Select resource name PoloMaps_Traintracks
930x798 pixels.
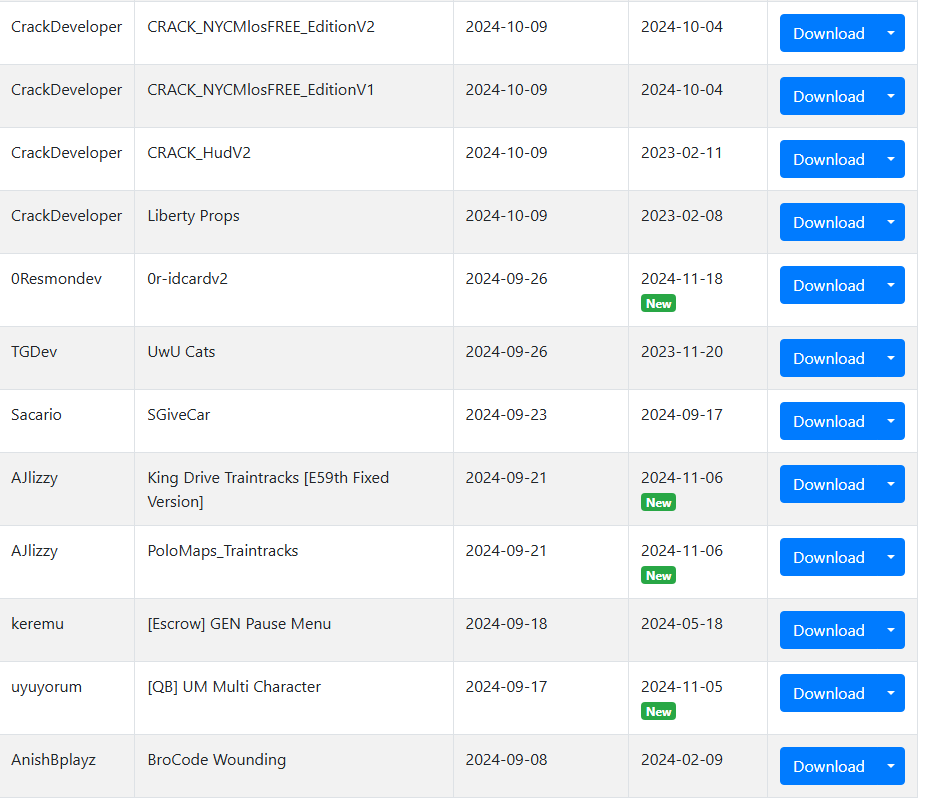(x=222, y=551)
